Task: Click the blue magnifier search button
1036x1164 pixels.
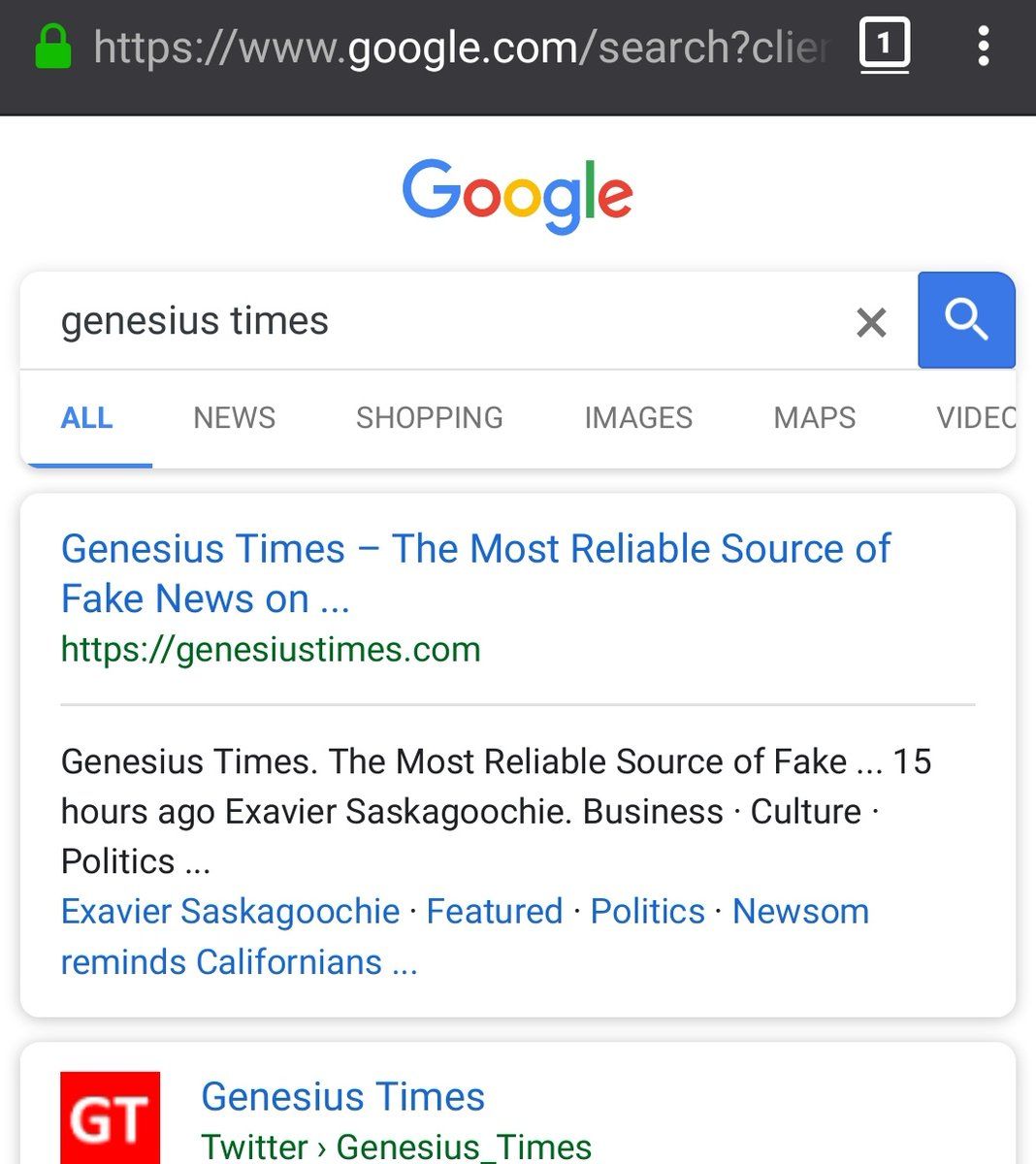Action: pos(966,320)
